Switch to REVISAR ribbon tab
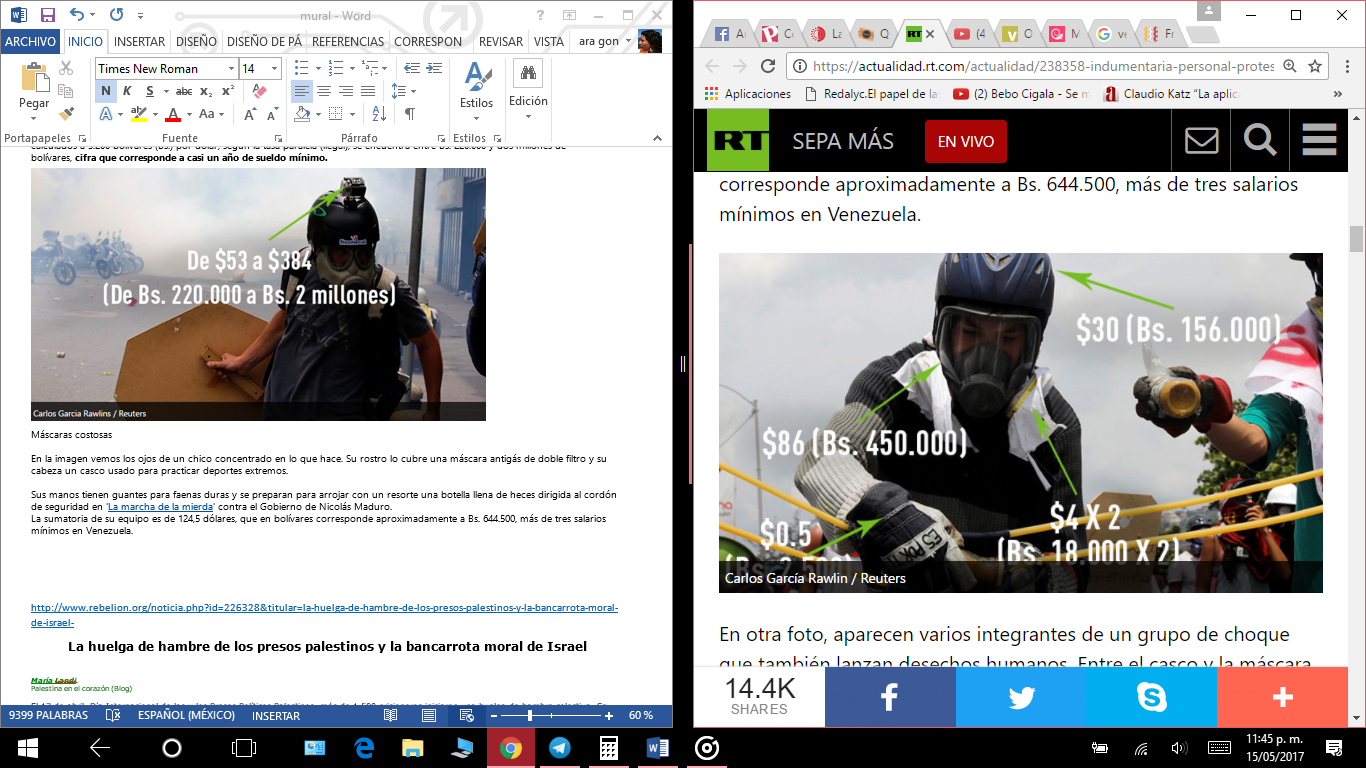Viewport: 1366px width, 768px height. pos(500,41)
